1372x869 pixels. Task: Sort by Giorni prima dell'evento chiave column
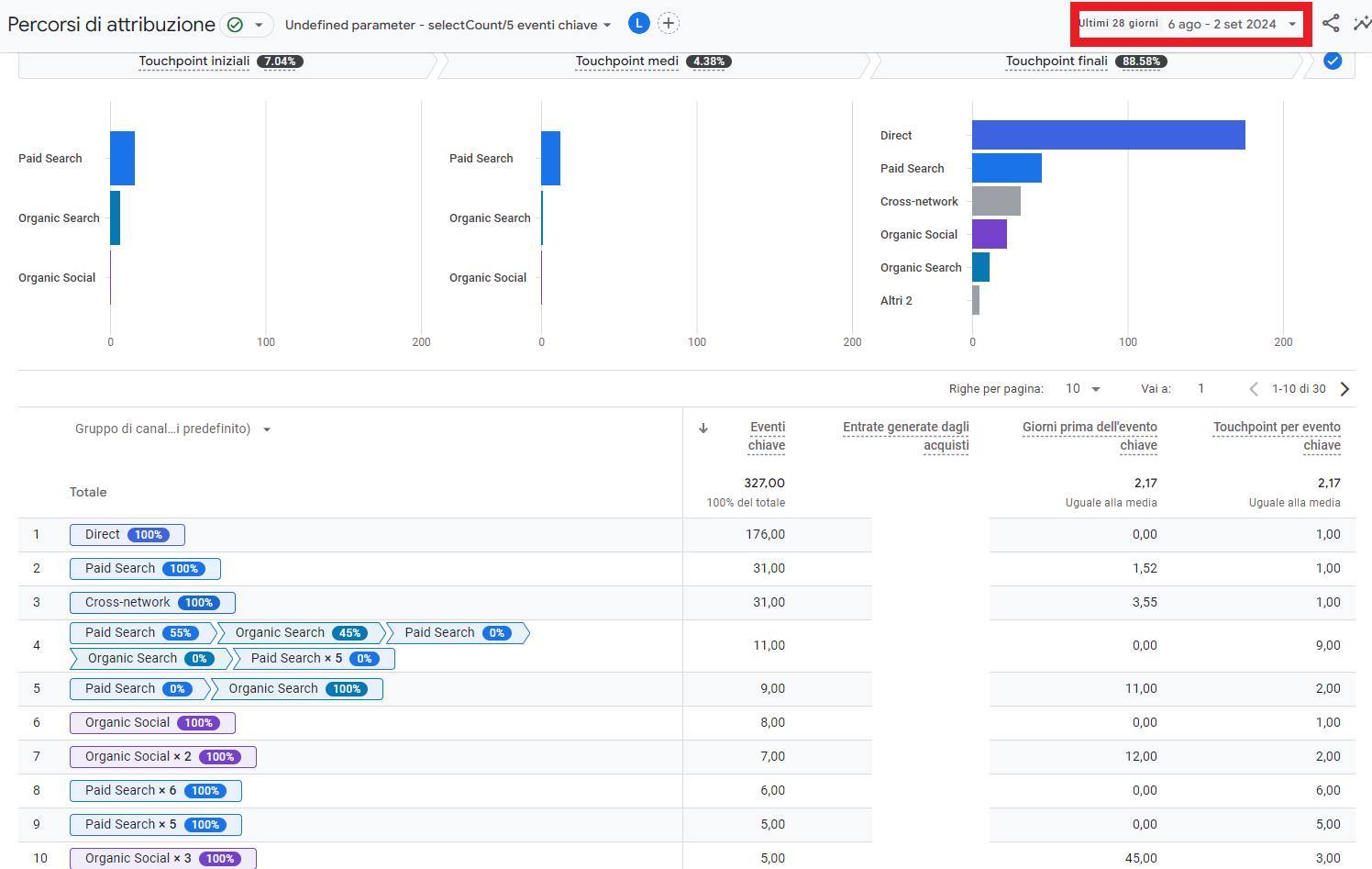[1090, 436]
